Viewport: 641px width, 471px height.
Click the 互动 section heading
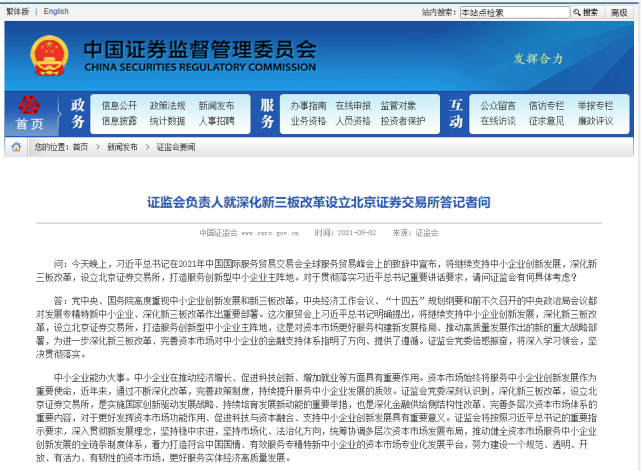[456, 113]
